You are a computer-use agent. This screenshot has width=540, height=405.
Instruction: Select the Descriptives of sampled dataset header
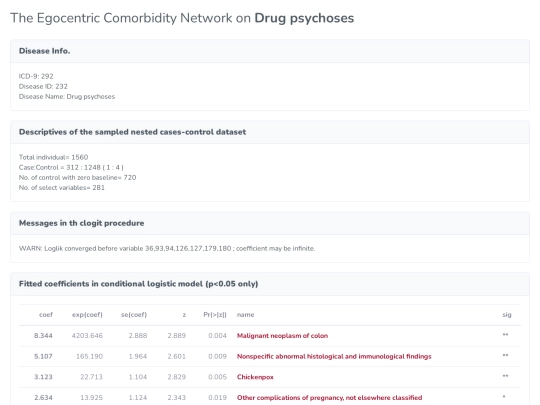pyautogui.click(x=270, y=132)
